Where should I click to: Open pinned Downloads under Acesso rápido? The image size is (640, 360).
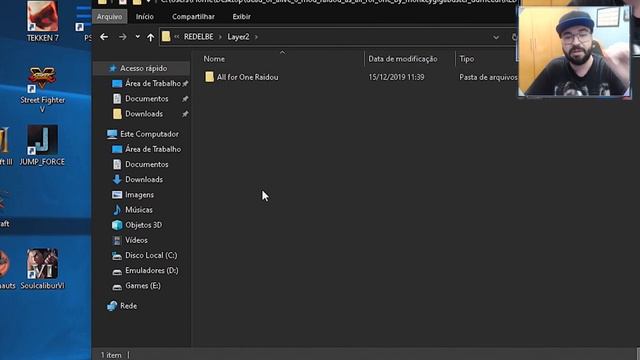tap(144, 113)
